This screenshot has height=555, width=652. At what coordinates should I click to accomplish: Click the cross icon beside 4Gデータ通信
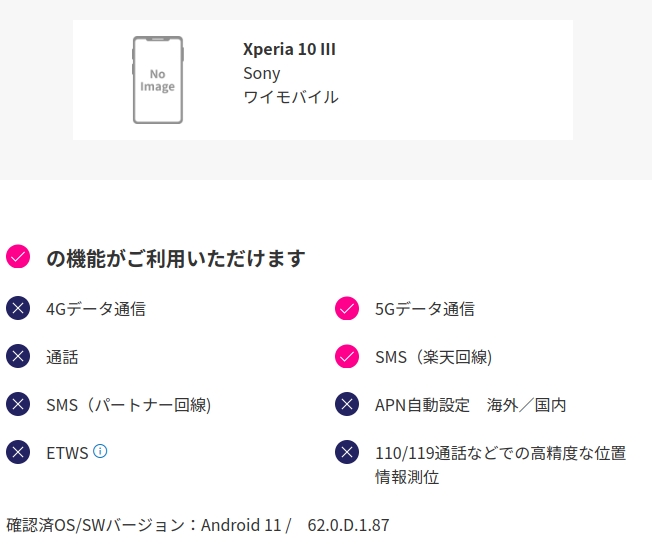coord(18,308)
